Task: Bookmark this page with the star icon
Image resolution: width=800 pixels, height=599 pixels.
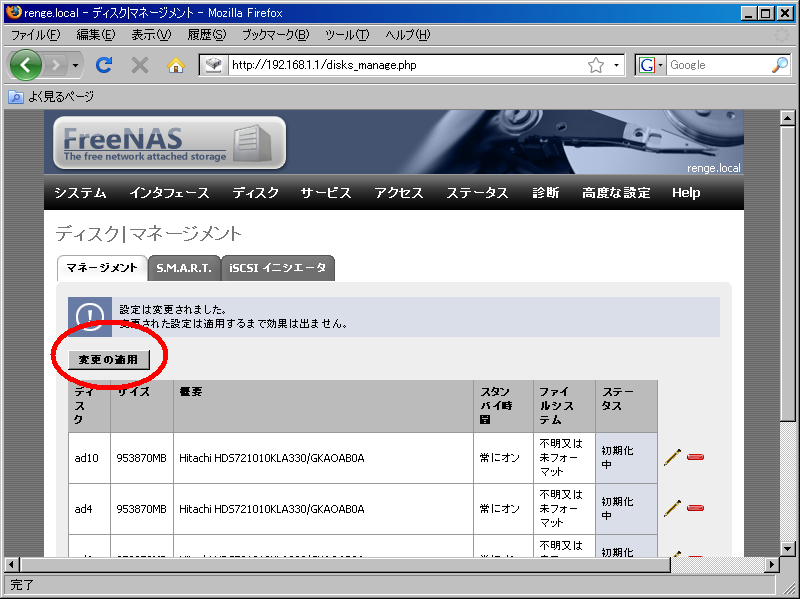Action: (596, 65)
